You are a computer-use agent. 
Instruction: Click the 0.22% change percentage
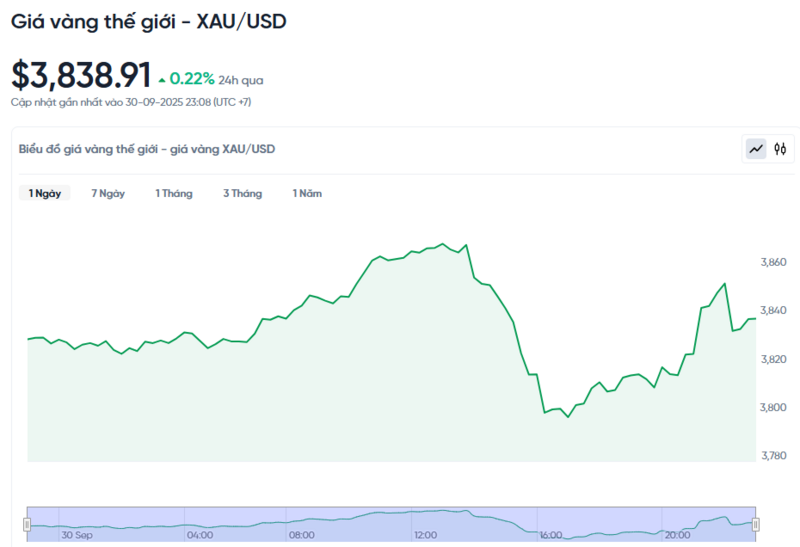(192, 78)
